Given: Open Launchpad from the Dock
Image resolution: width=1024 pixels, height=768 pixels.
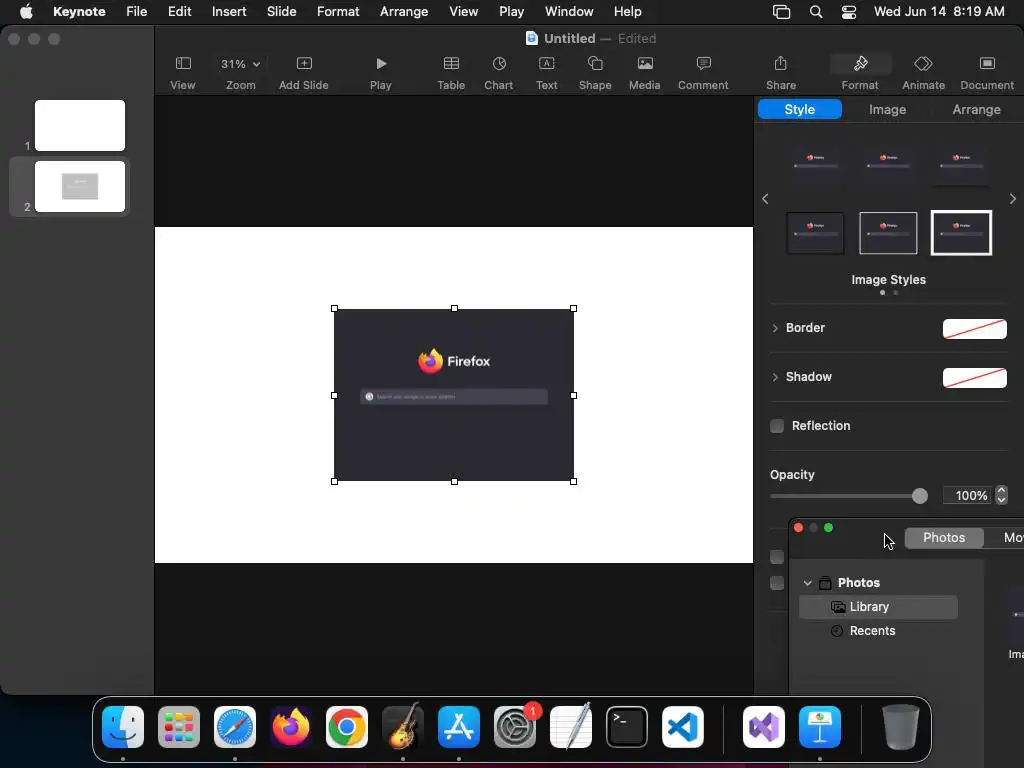Looking at the screenshot, I should point(179,727).
